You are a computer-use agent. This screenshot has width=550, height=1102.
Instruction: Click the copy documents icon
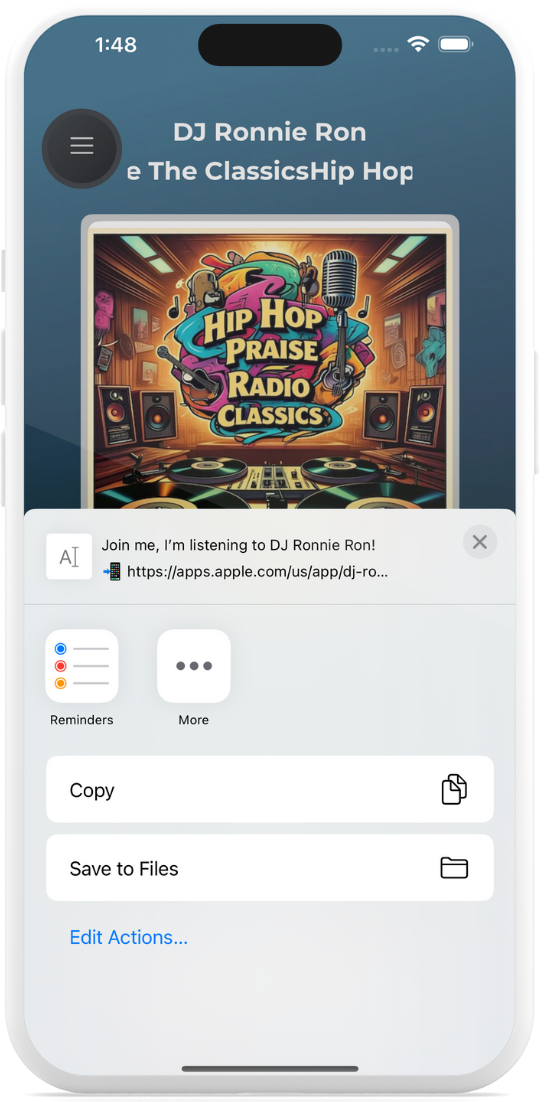(454, 789)
